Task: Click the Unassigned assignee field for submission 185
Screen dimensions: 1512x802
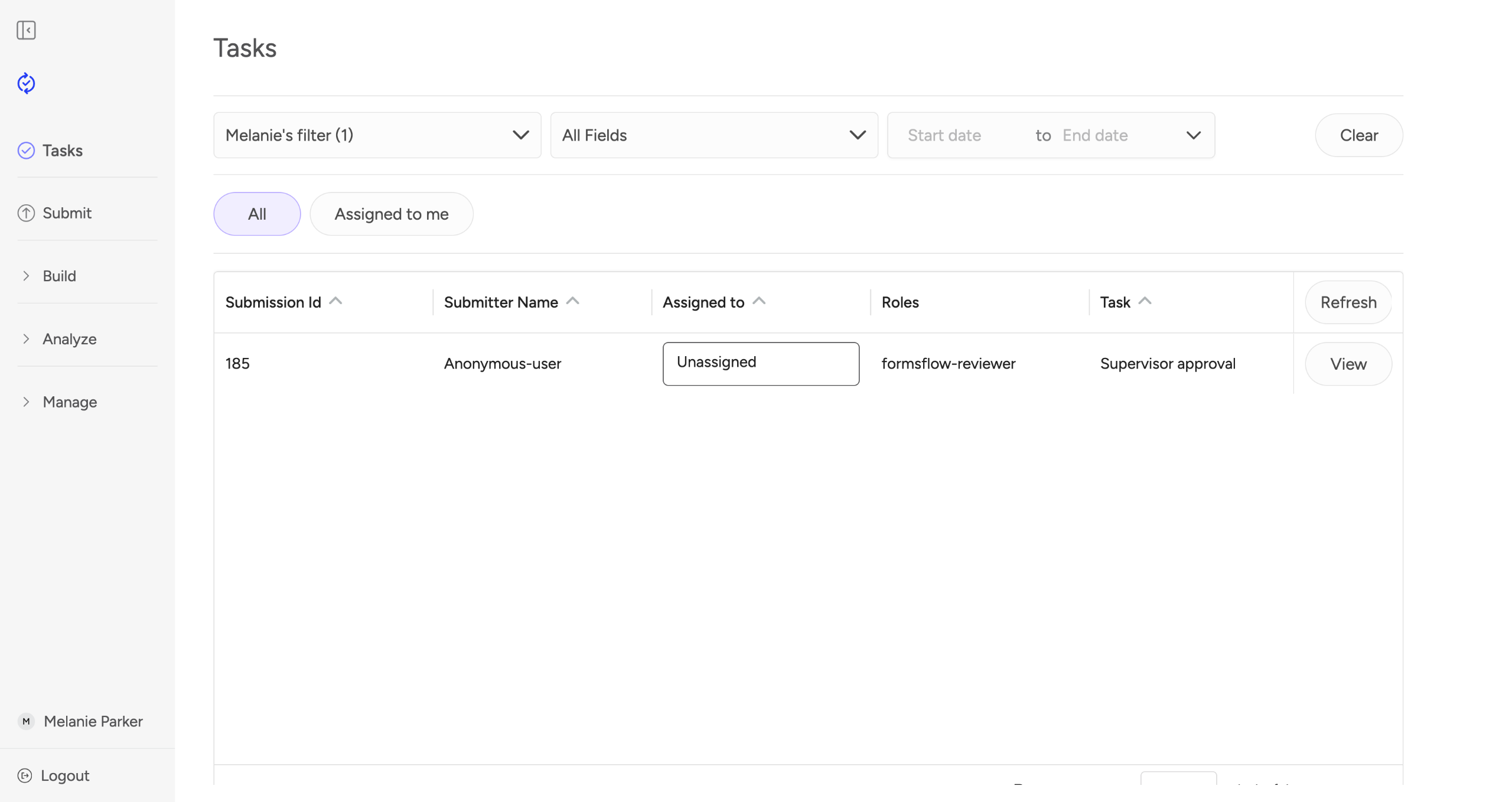Action: [760, 363]
